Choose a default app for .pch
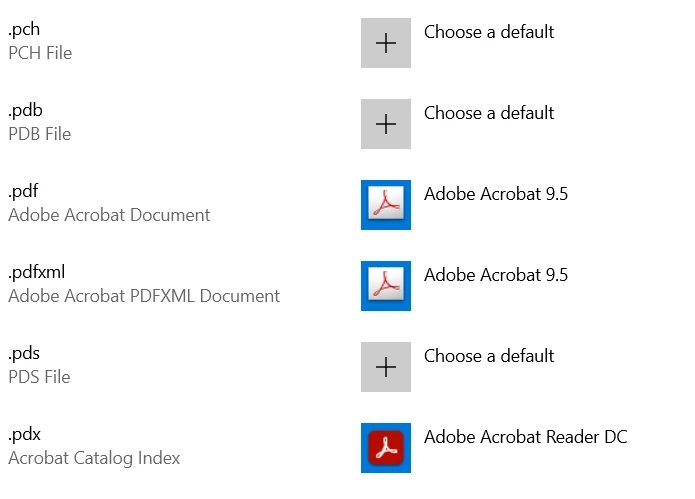Image resolution: width=695 pixels, height=499 pixels. [x=489, y=32]
